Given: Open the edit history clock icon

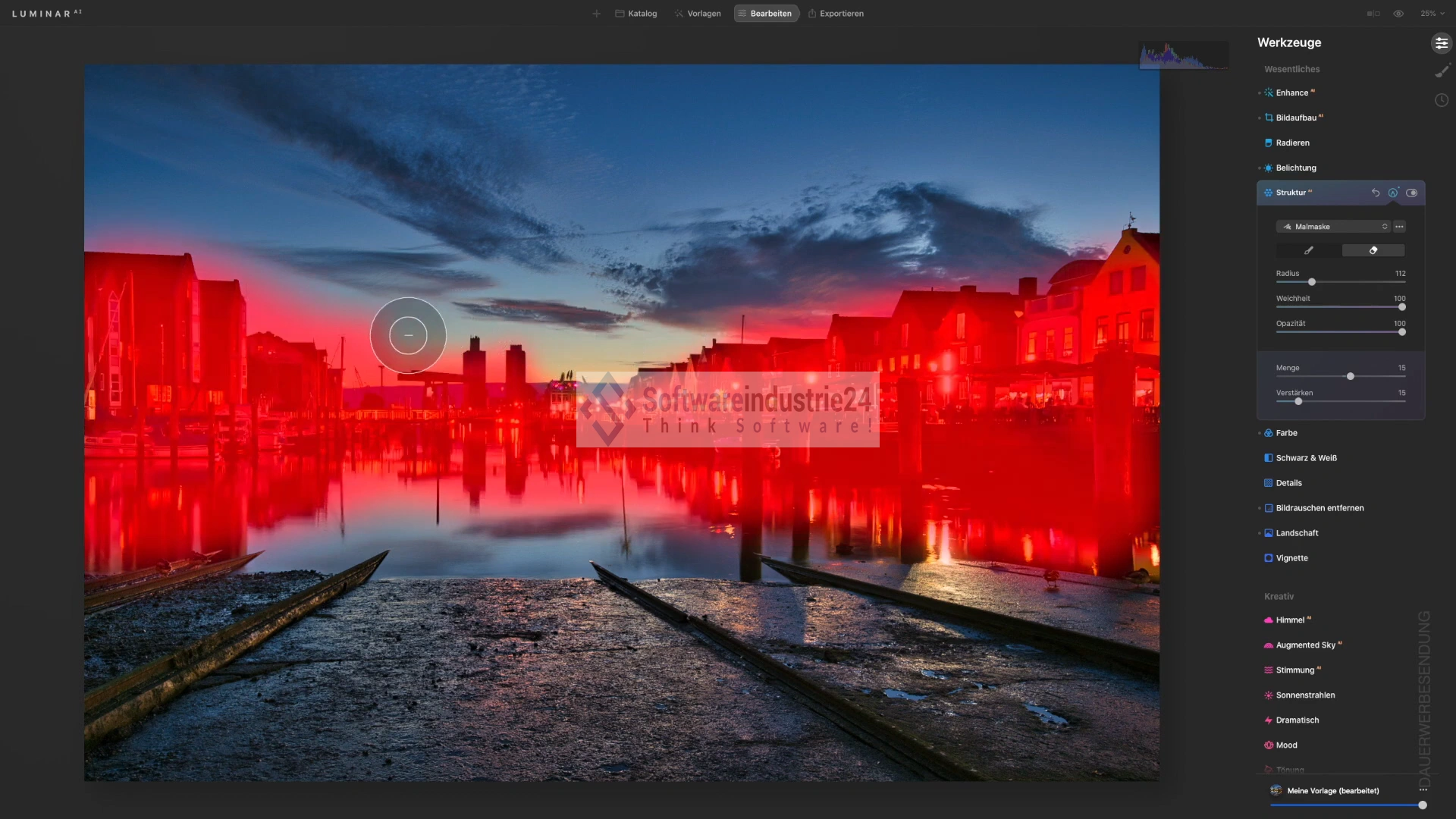Looking at the screenshot, I should coord(1442,100).
